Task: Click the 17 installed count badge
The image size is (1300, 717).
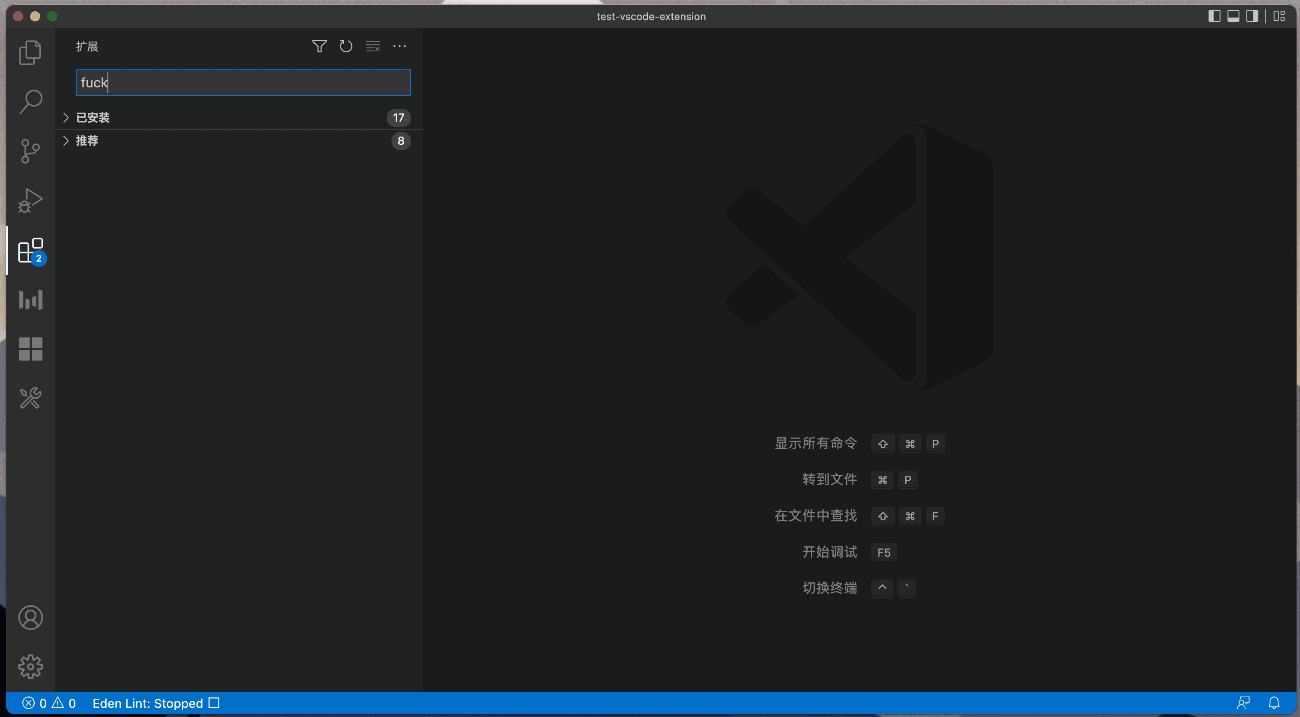Action: (x=399, y=118)
